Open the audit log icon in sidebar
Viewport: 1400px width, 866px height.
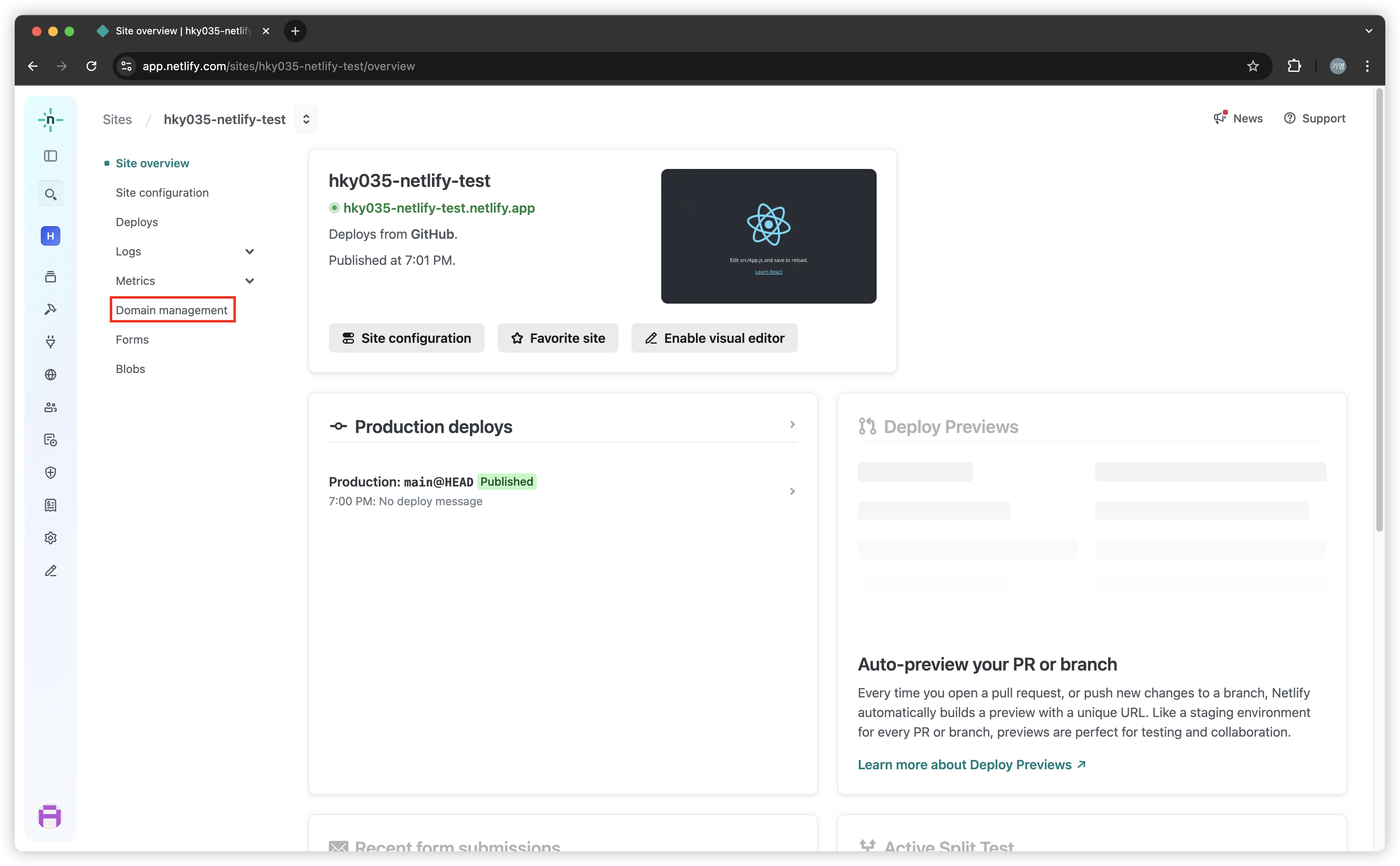point(50,440)
